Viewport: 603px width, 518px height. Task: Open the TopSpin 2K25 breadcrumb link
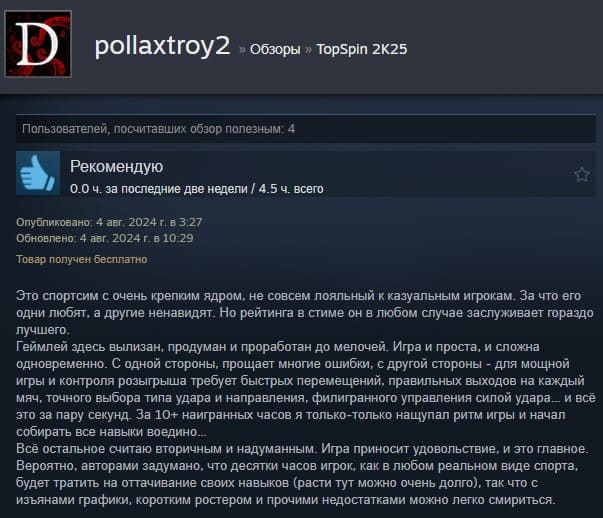tap(361, 49)
